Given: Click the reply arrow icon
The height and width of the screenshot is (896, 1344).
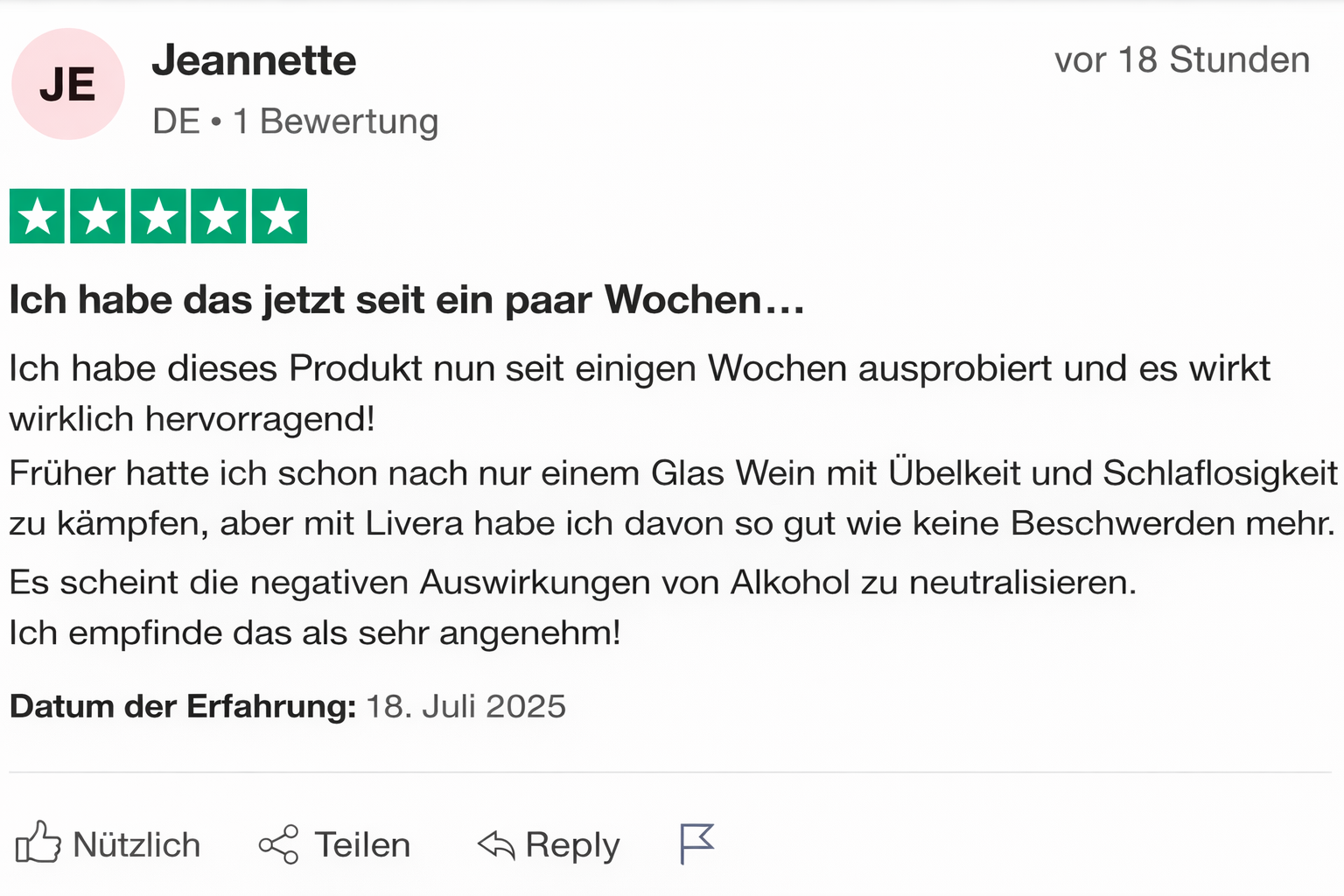Looking at the screenshot, I should (496, 844).
